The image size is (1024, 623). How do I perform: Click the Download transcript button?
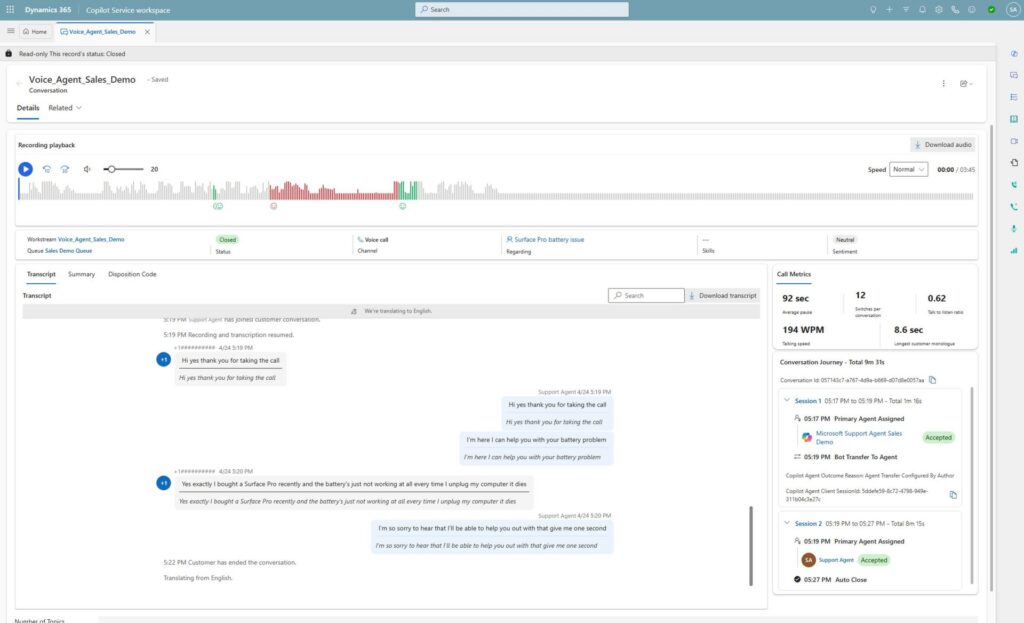click(722, 296)
